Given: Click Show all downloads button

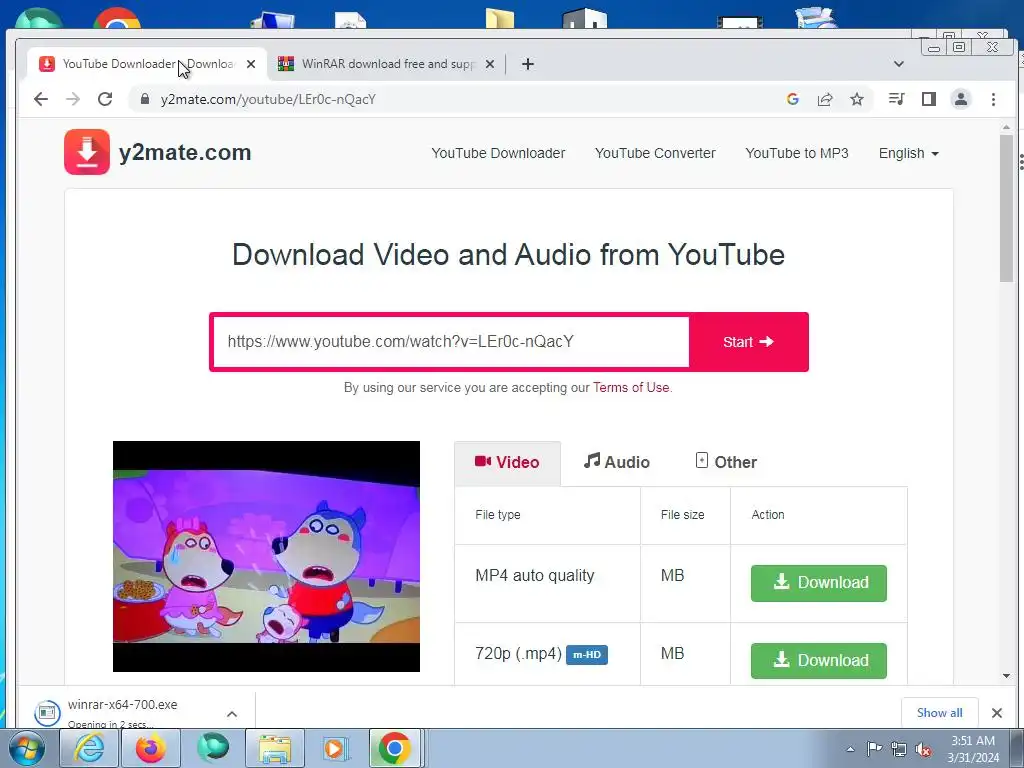Looking at the screenshot, I should click(x=939, y=712).
